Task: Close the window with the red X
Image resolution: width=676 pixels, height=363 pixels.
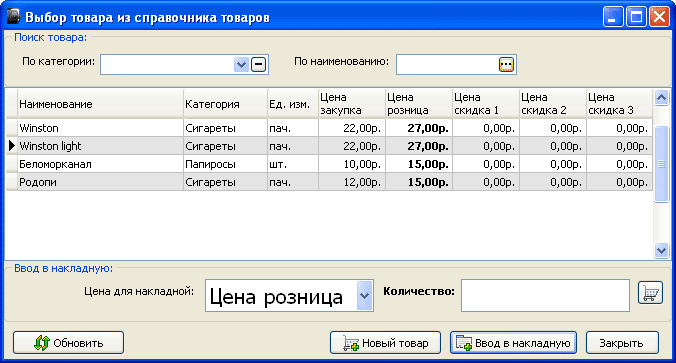Action: pyautogui.click(x=659, y=17)
